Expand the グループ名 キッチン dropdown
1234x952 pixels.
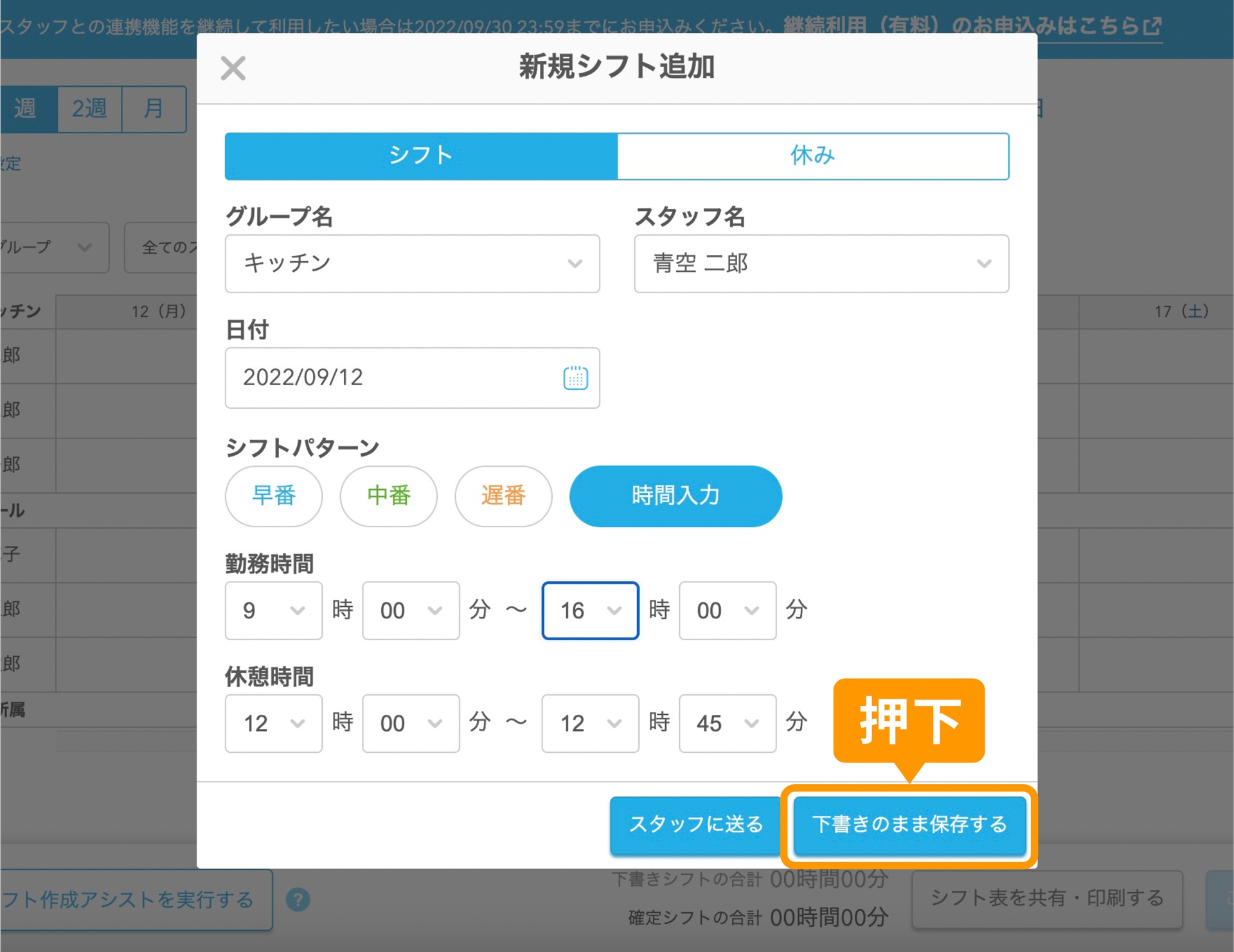coord(412,264)
